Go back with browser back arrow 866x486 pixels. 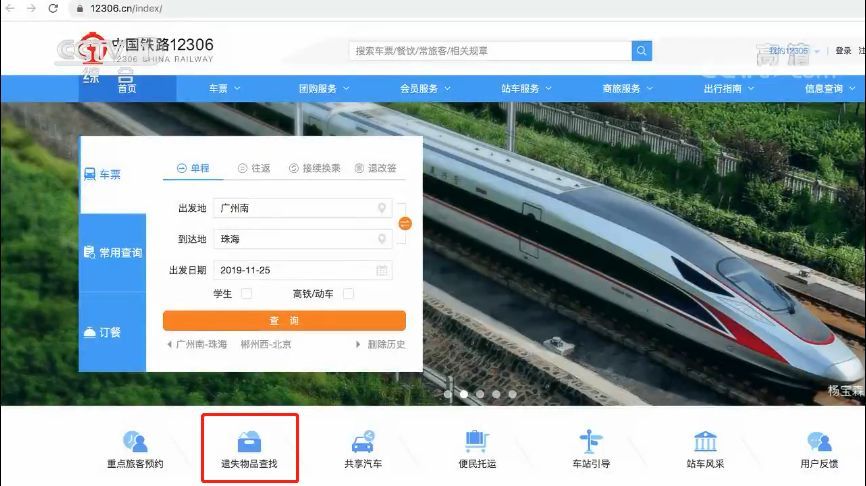click(9, 8)
